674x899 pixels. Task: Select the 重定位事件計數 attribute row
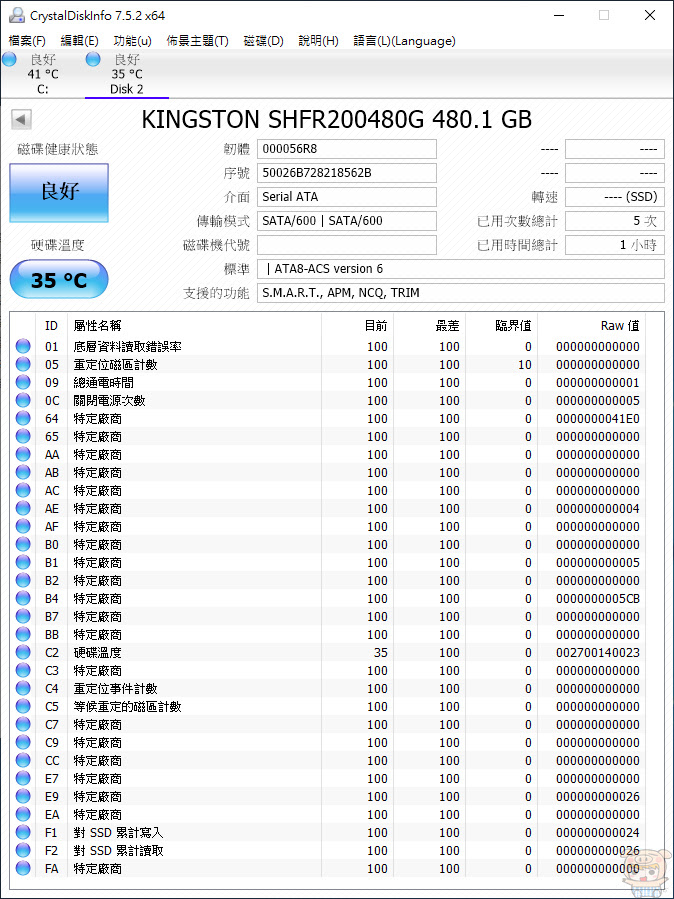[328, 689]
